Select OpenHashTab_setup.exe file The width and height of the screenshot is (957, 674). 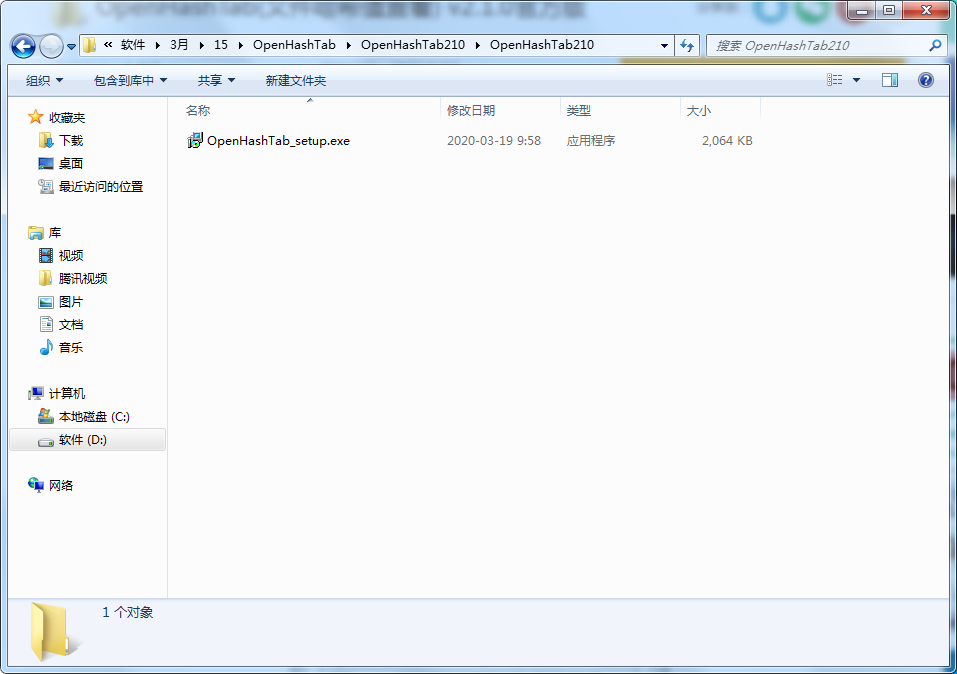coord(277,141)
